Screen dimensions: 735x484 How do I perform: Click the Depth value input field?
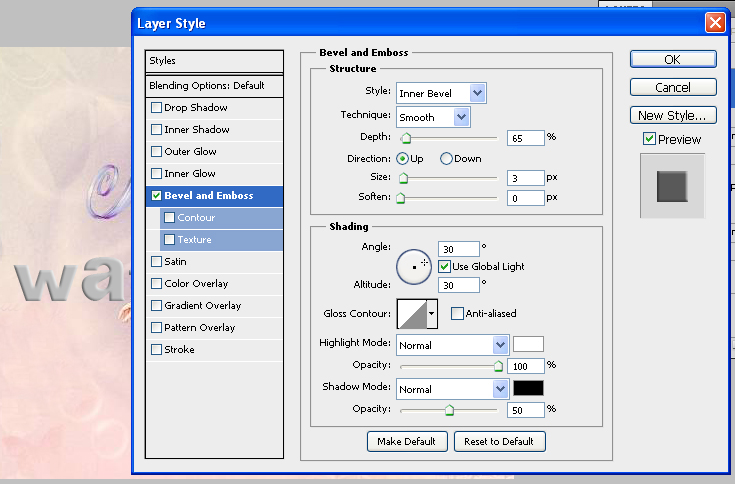tap(525, 137)
